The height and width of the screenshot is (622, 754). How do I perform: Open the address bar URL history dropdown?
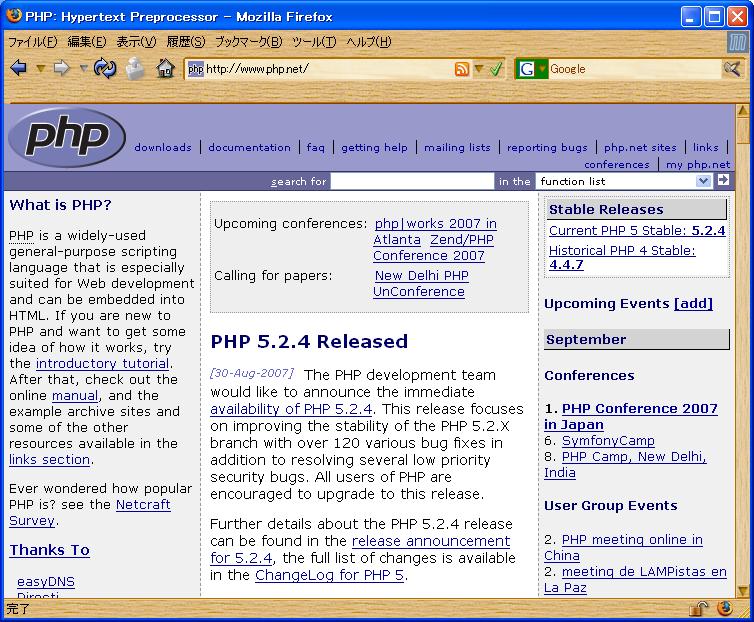478,69
